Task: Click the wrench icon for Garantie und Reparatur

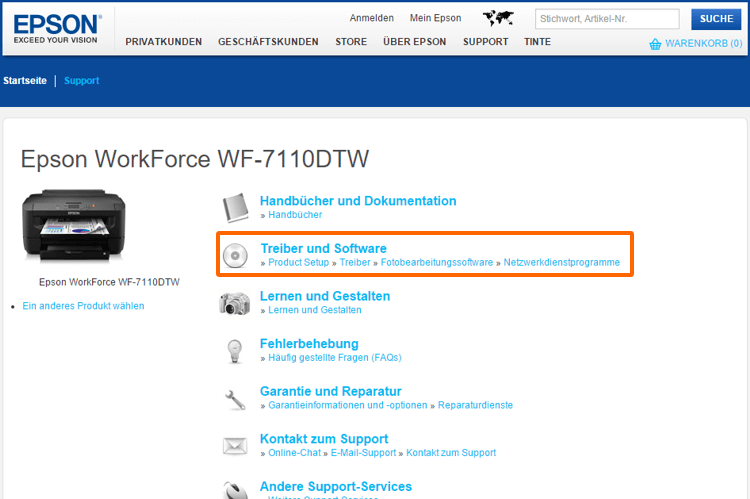Action: pos(235,399)
